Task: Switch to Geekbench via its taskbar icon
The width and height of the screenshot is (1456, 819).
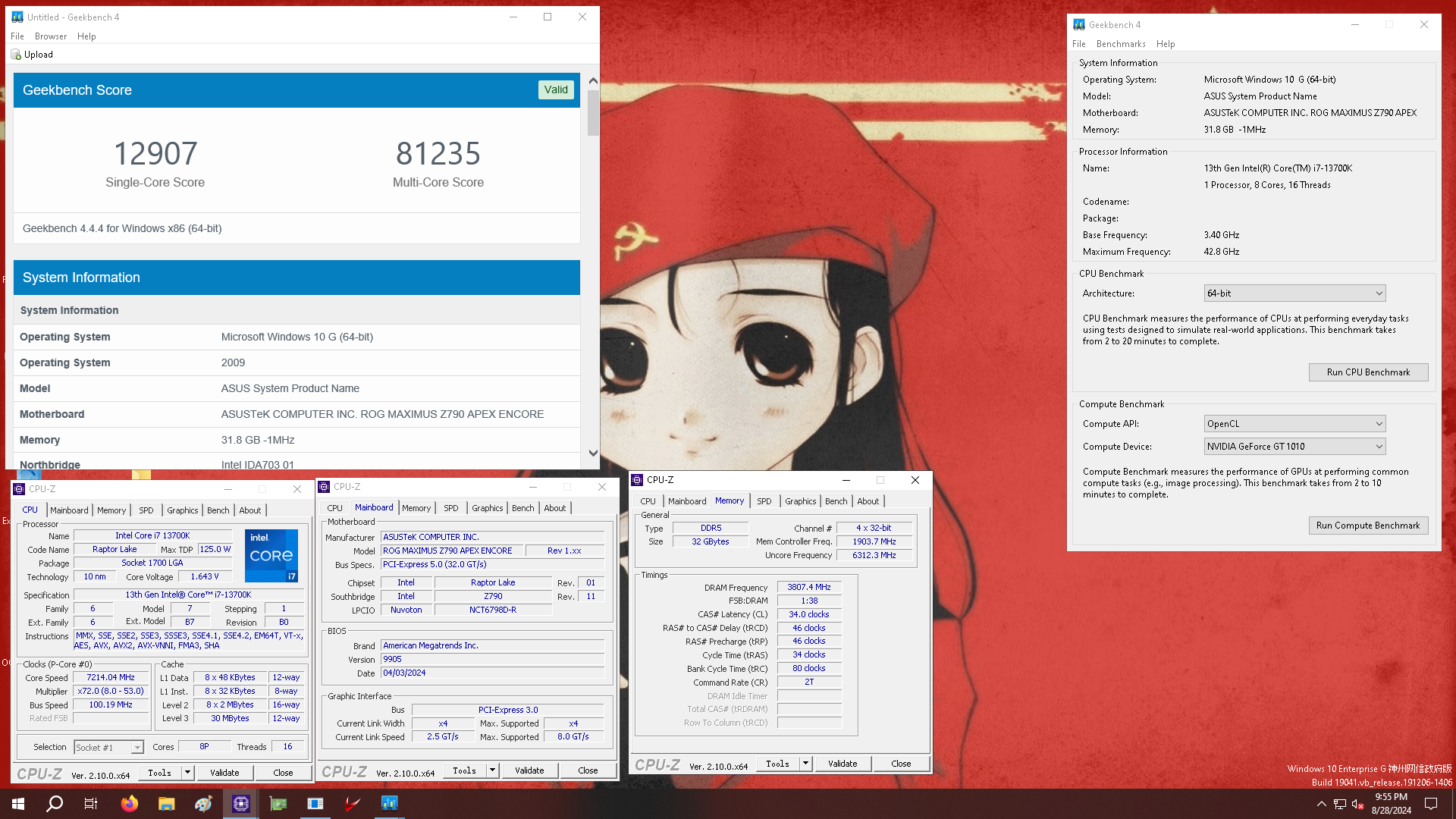Action: click(x=390, y=804)
